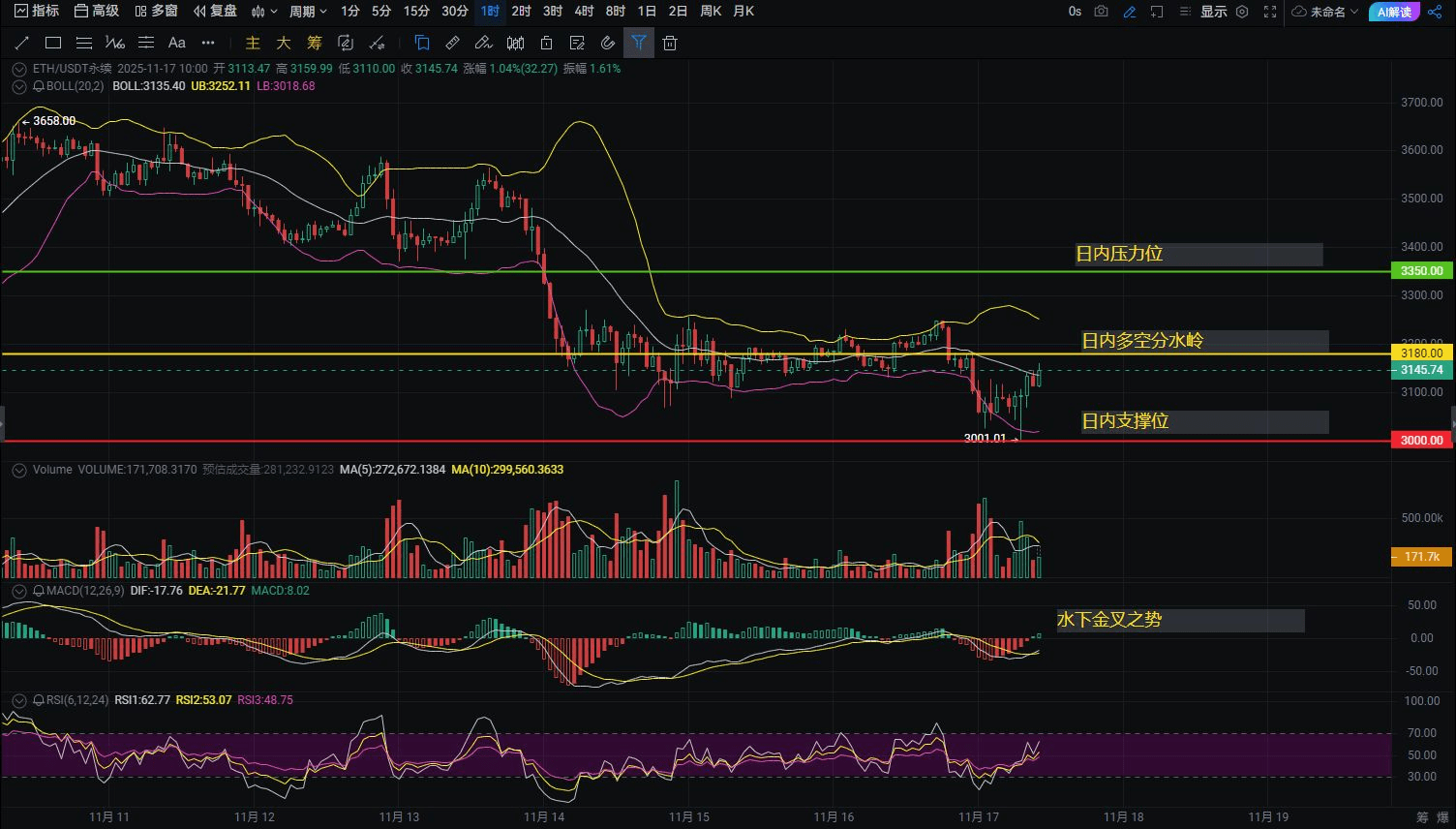This screenshot has height=829, width=1456.
Task: Open the 多窗 multi-window layout
Action: point(157,12)
